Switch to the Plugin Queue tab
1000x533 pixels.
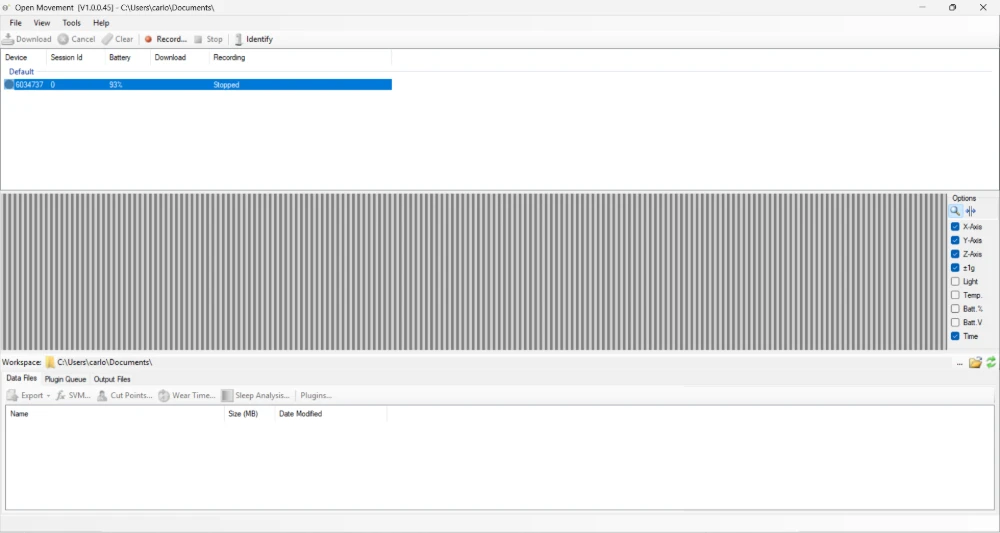[x=65, y=379]
